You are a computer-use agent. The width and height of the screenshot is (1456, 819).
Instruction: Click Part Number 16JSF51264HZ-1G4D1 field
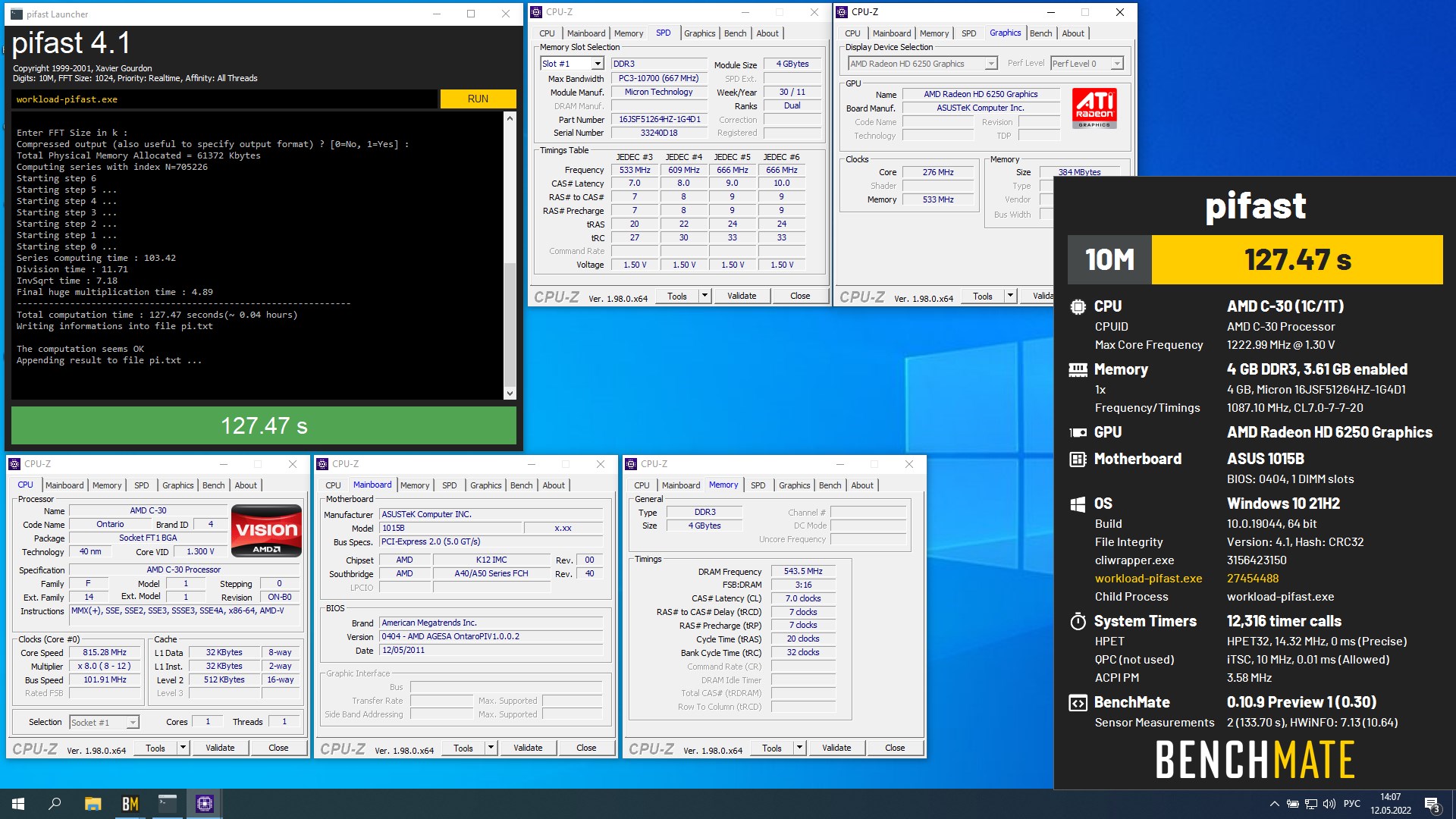[x=659, y=119]
